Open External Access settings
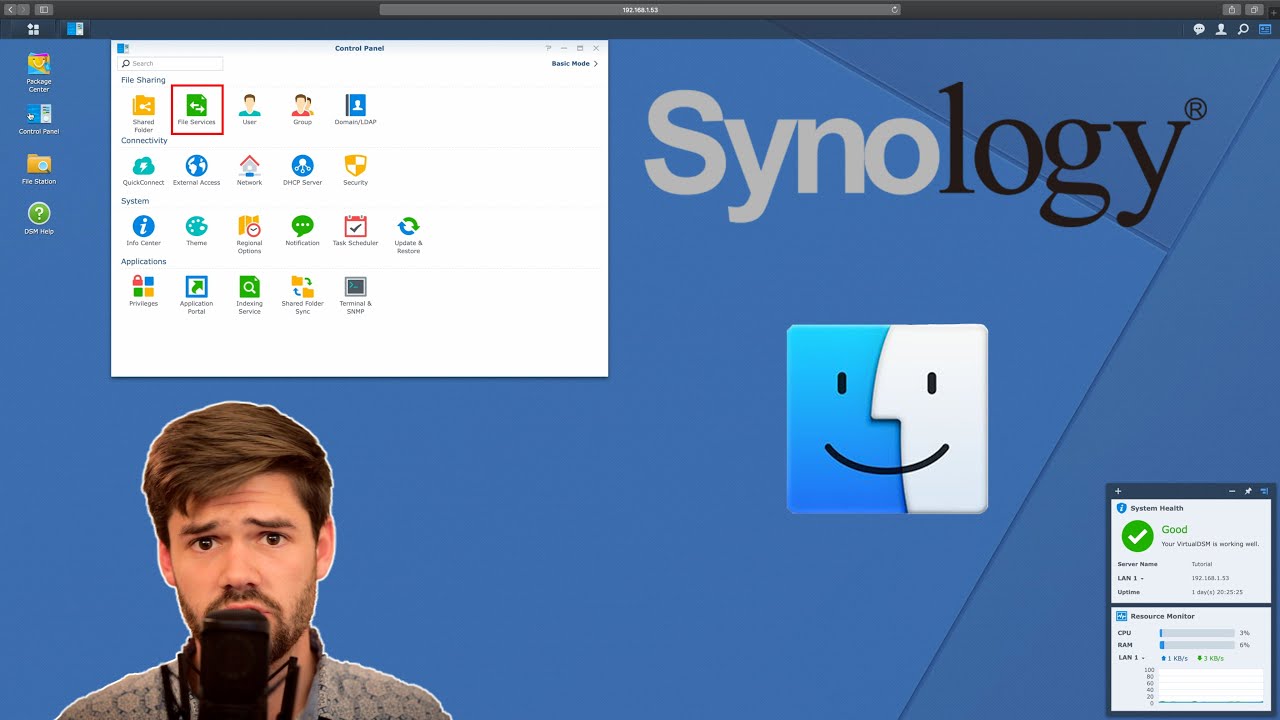 point(197,170)
